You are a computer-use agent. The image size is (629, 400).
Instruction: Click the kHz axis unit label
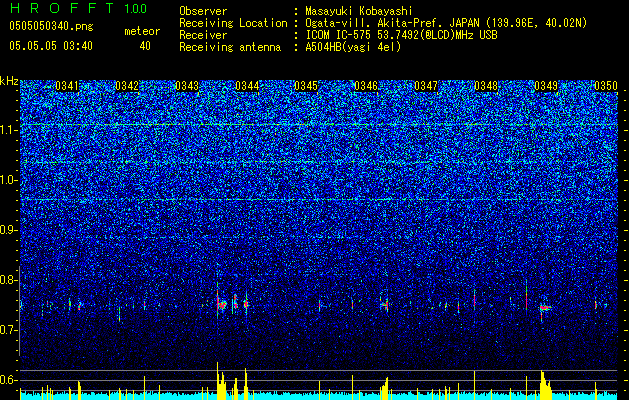click(9, 81)
